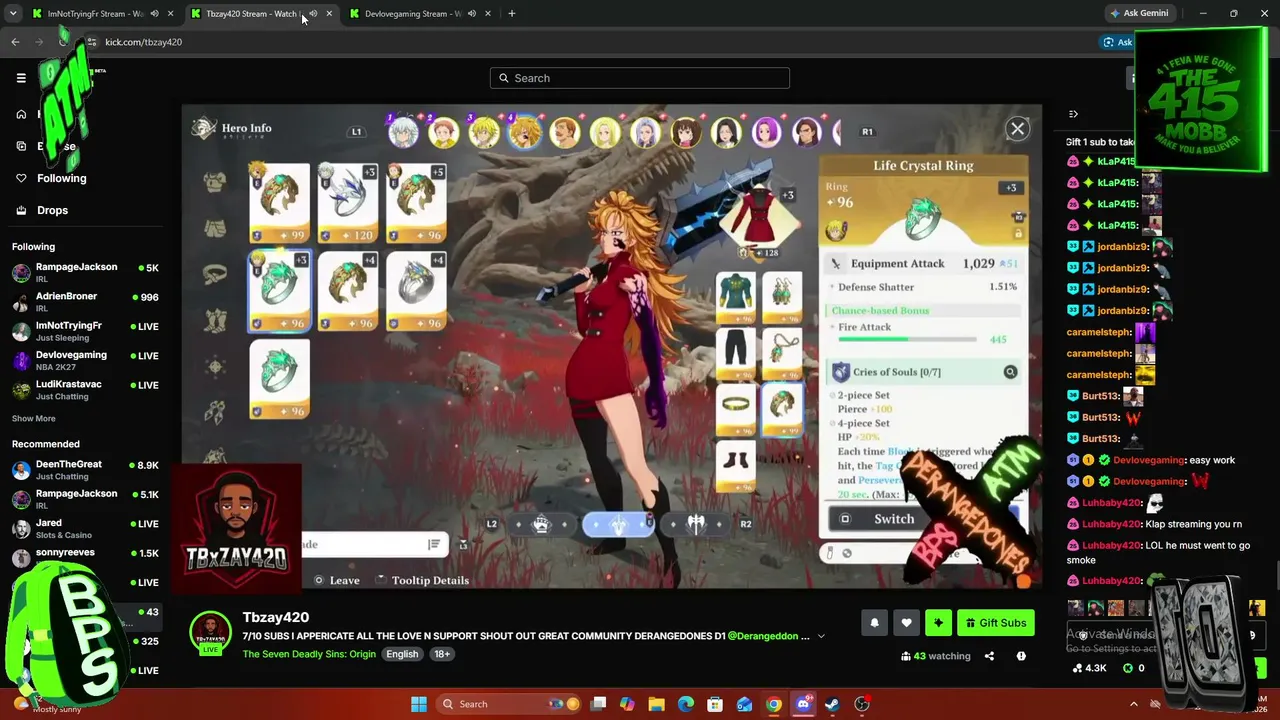The height and width of the screenshot is (720, 1280).
Task: Open the Windows Start menu
Action: 419,704
